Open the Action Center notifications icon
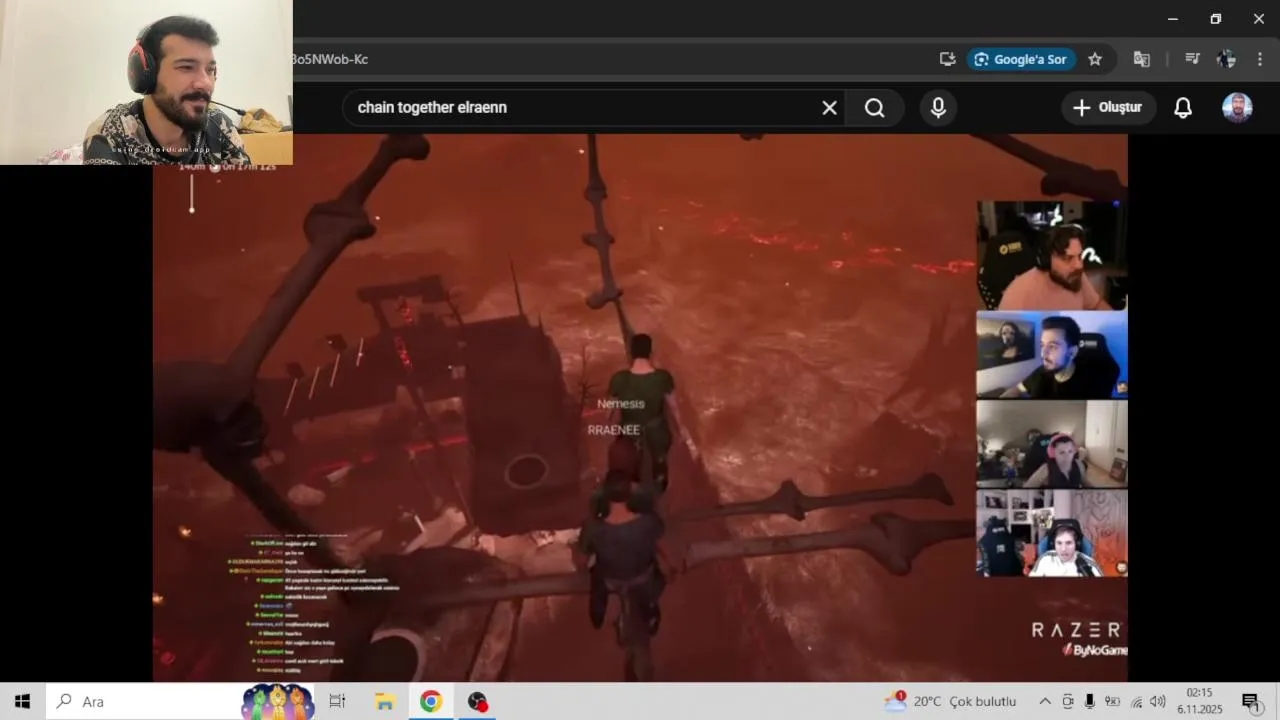 point(1250,702)
